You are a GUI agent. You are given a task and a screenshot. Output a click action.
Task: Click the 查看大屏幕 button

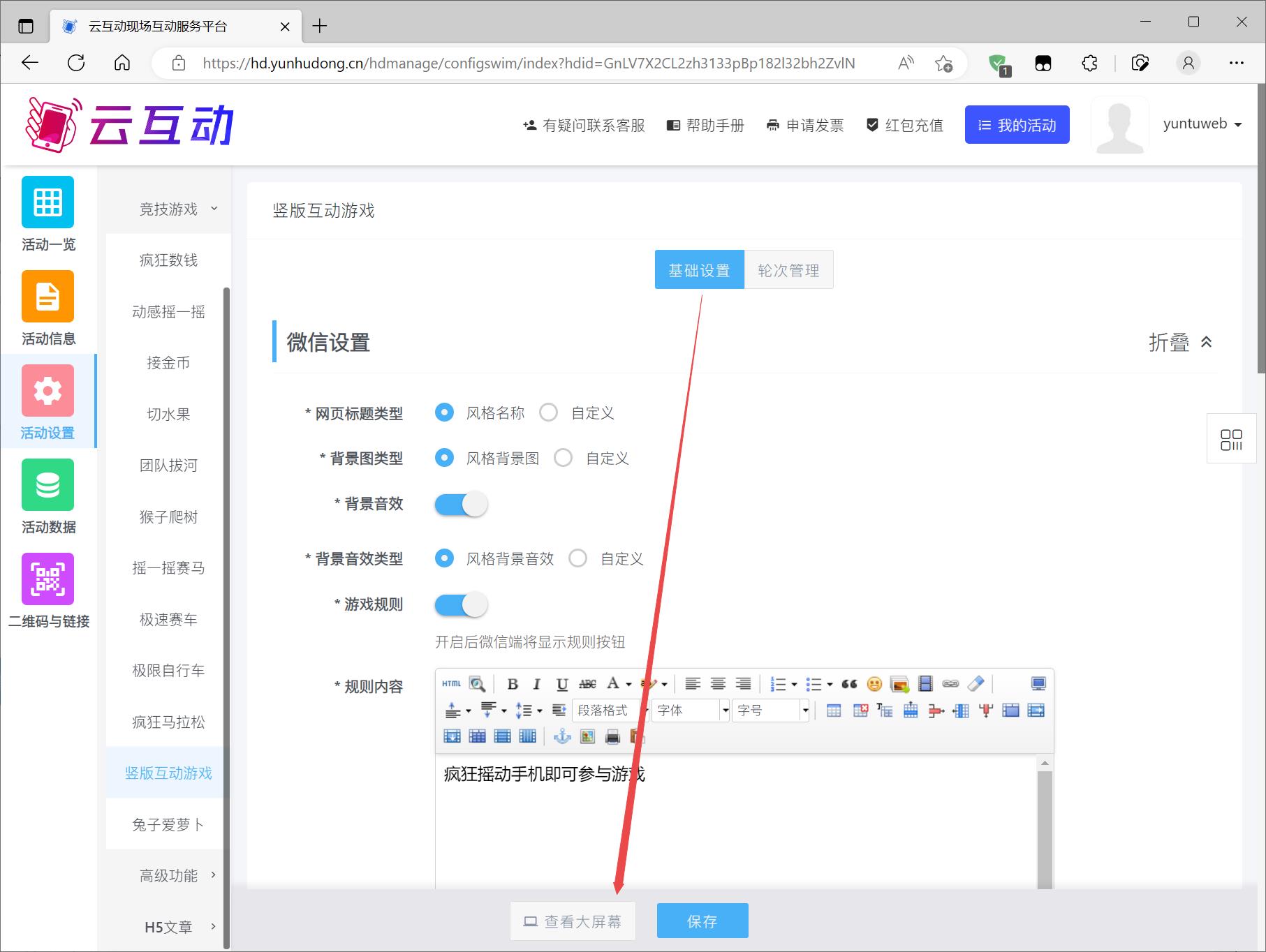573,921
